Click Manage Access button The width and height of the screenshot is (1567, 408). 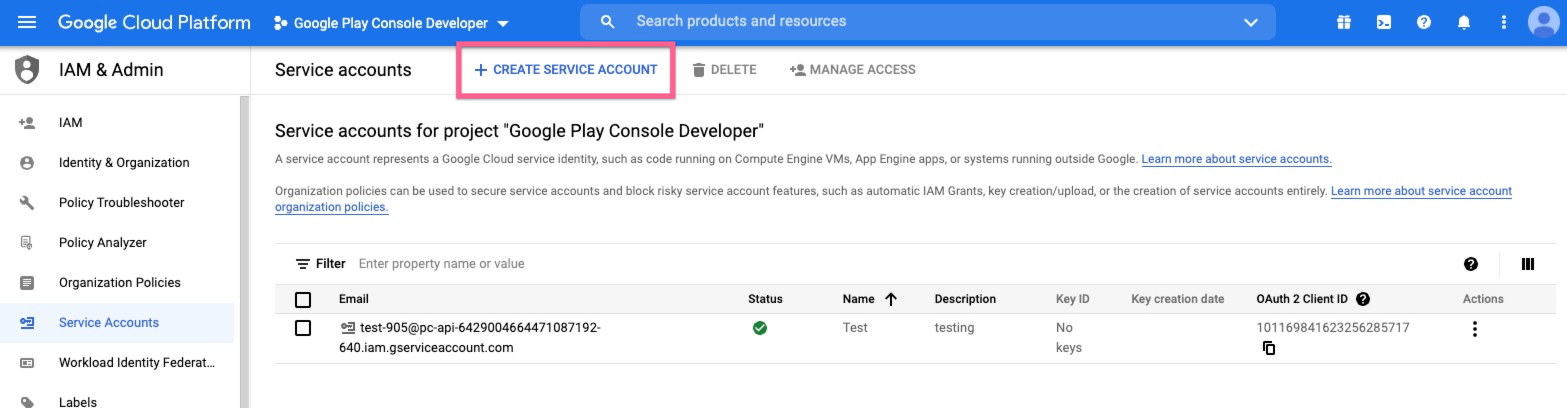tap(852, 70)
